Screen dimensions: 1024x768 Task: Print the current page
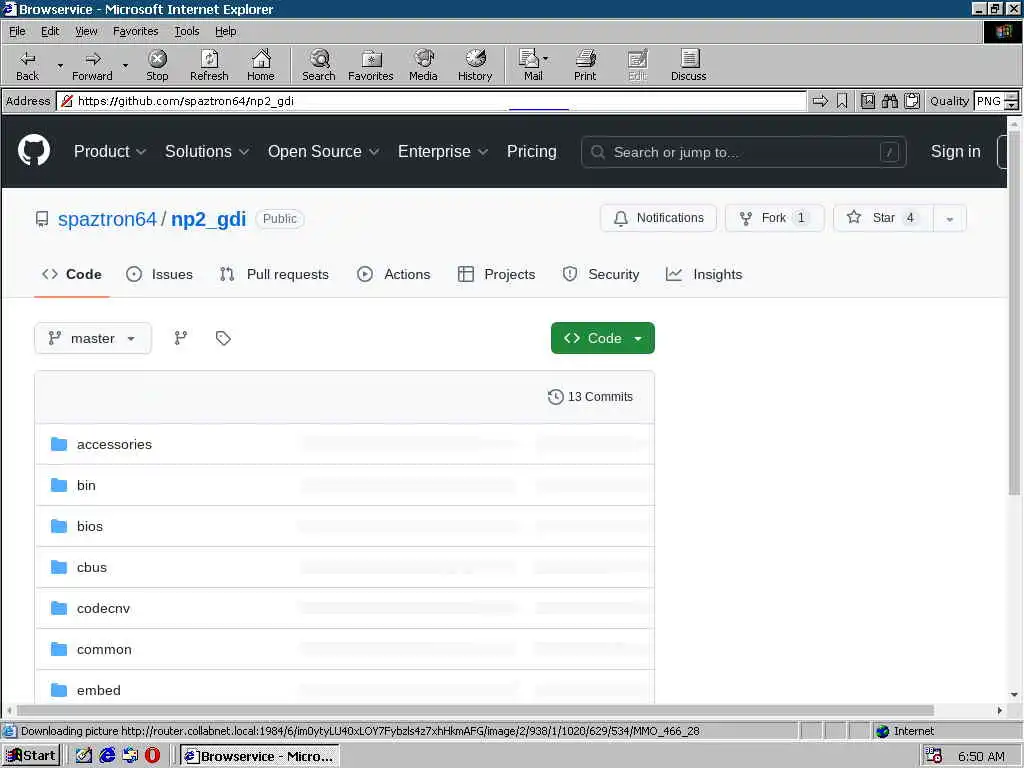pyautogui.click(x=585, y=65)
